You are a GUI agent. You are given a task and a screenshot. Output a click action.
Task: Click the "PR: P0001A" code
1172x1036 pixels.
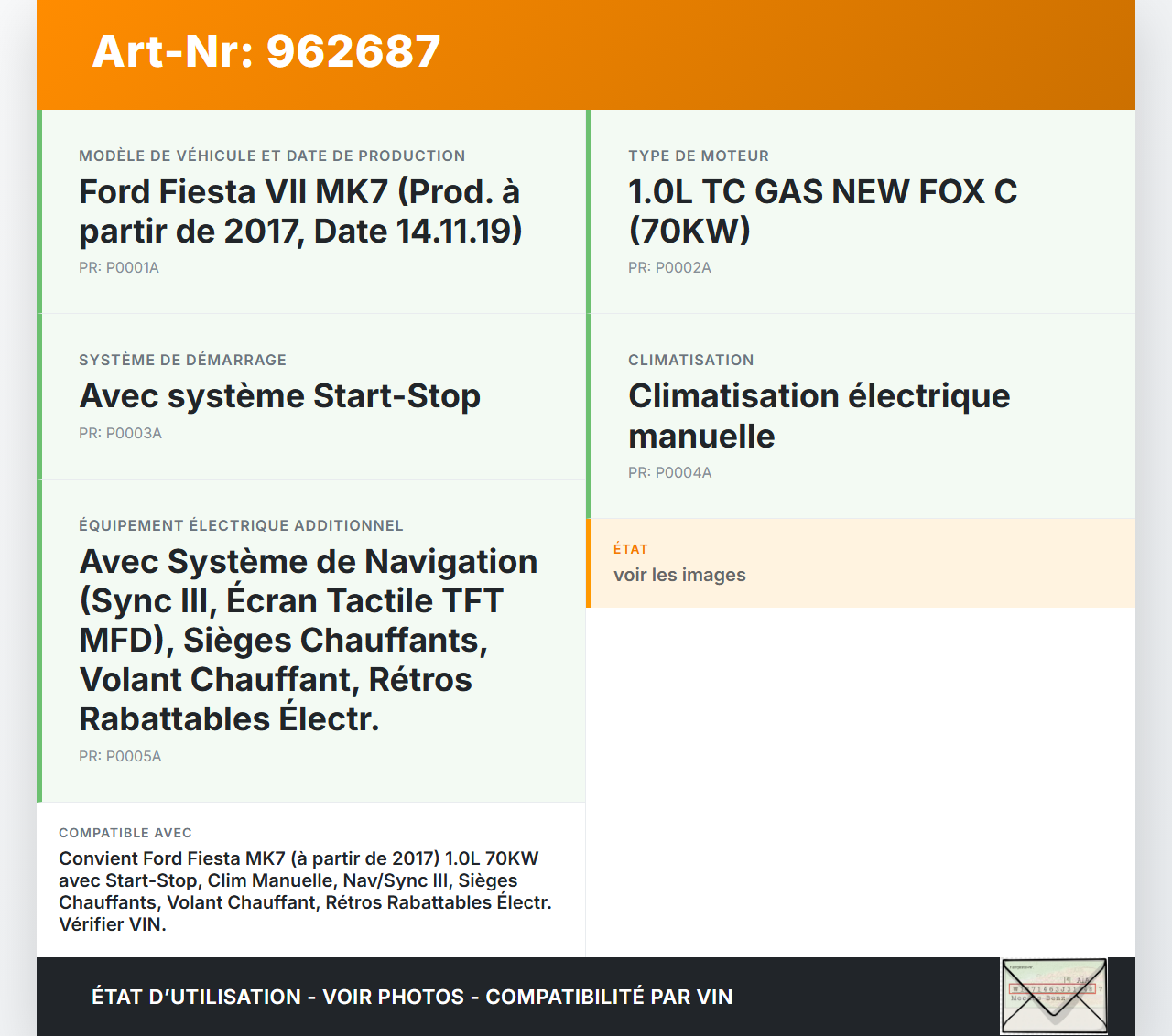119,268
